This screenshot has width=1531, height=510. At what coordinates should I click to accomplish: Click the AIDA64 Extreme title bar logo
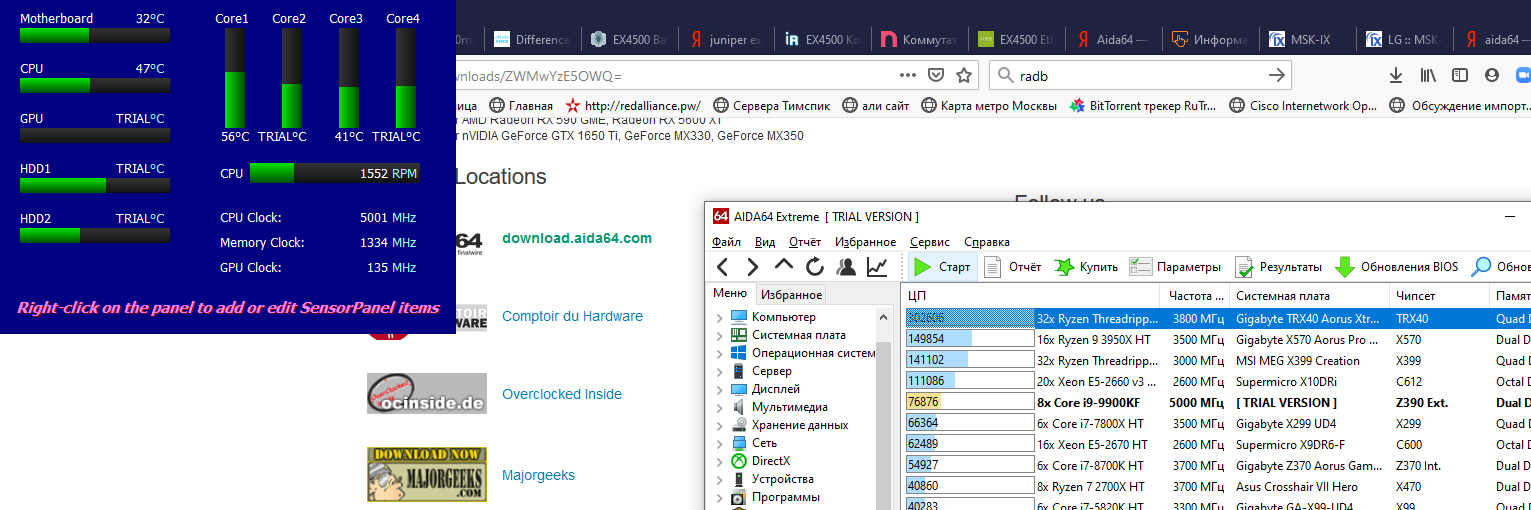(720, 216)
